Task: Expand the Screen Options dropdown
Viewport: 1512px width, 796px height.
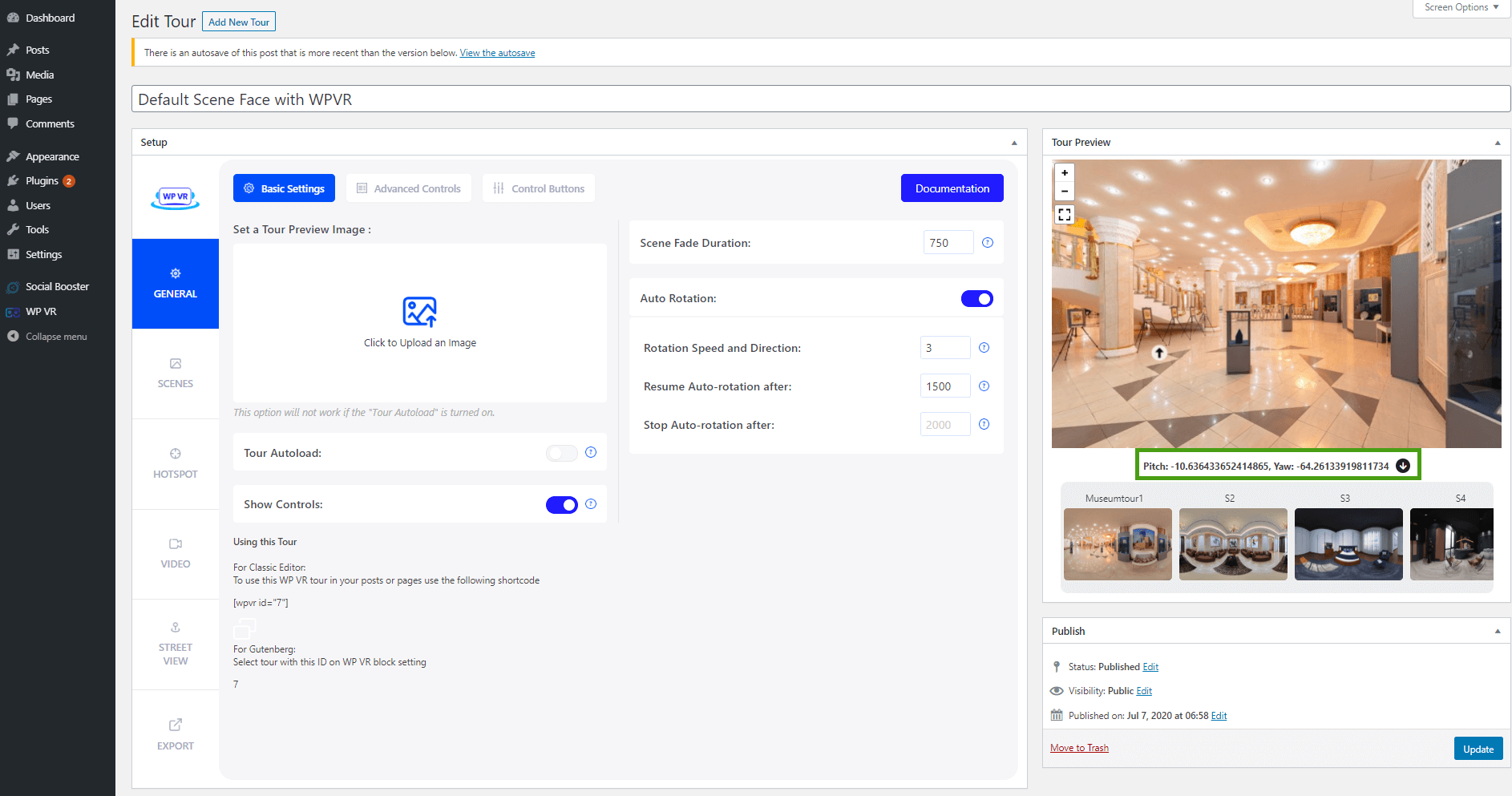Action: (1461, 8)
